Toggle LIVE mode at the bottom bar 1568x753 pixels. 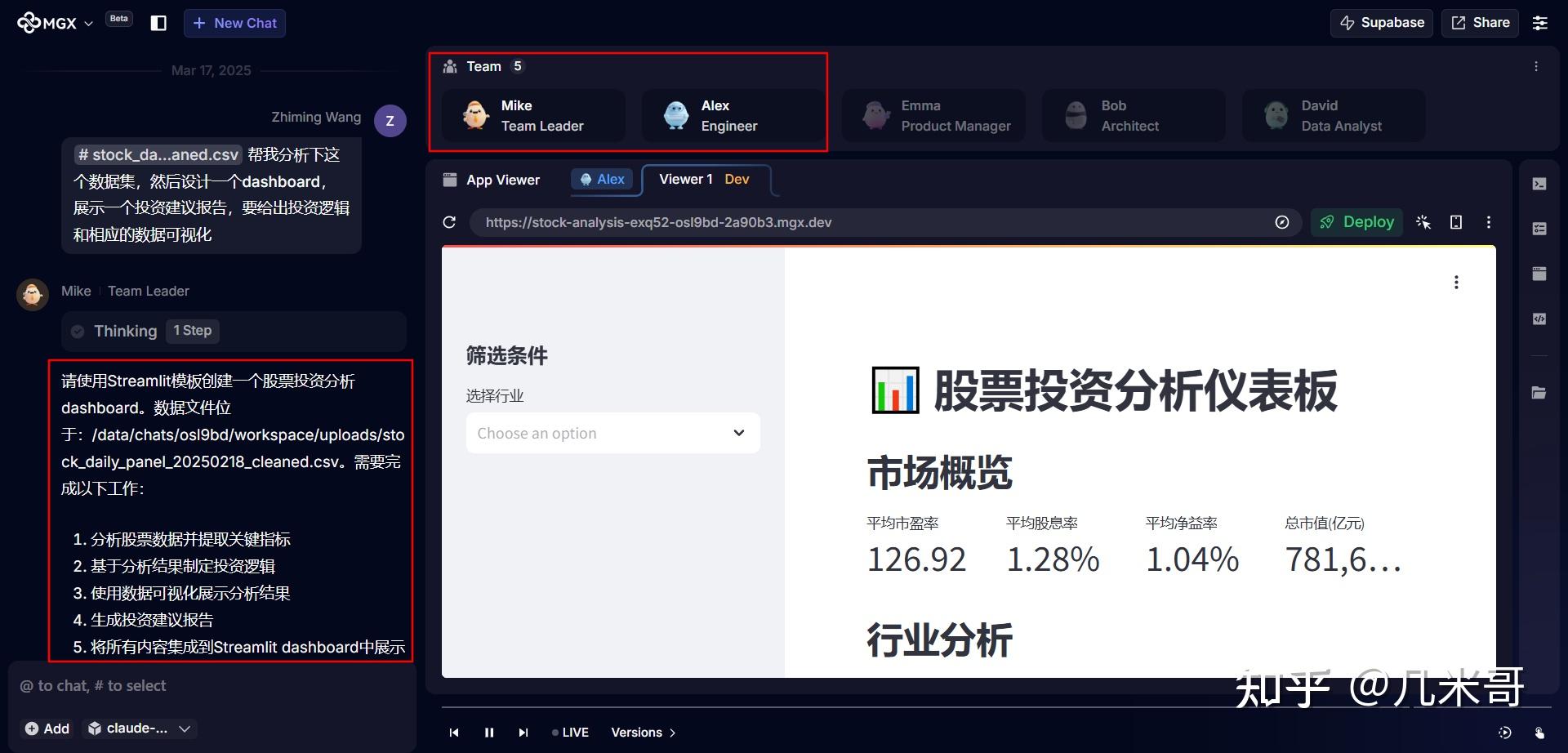[570, 732]
